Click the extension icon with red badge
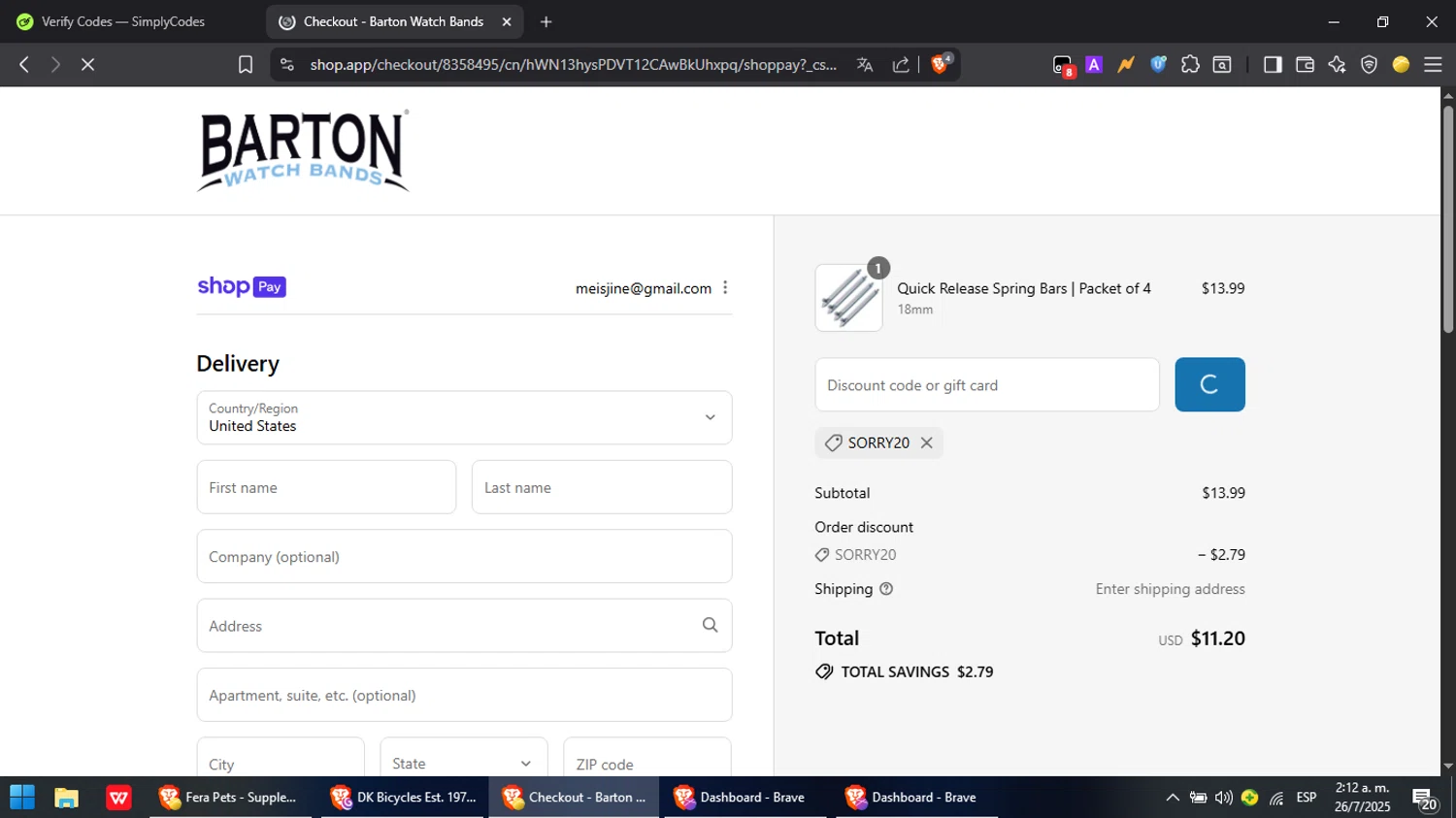Screen dimensions: 1456x818 point(1063,65)
